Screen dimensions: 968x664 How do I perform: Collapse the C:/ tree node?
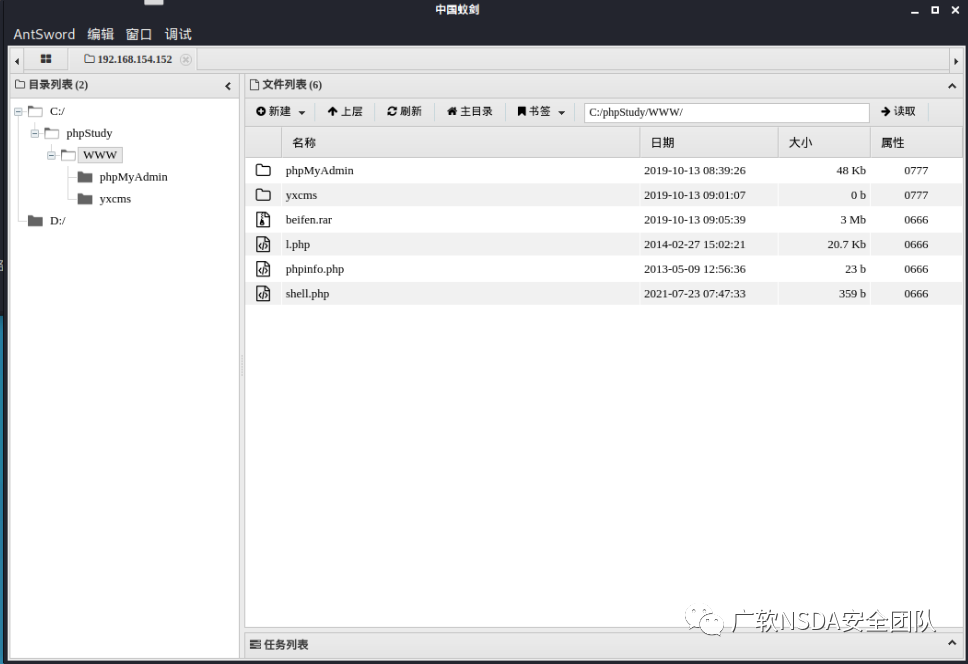(19, 112)
